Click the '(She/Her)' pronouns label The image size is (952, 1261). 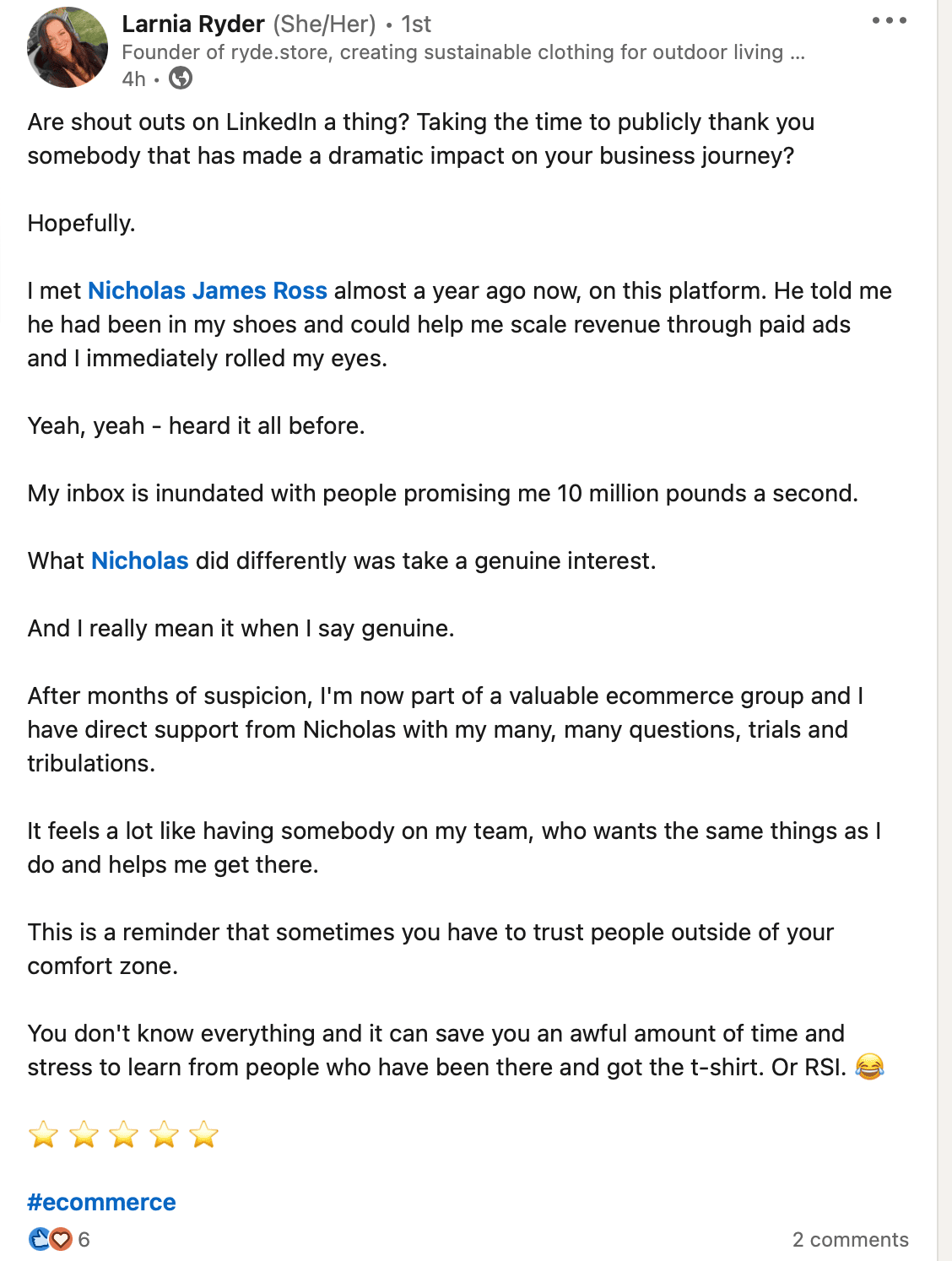324,24
